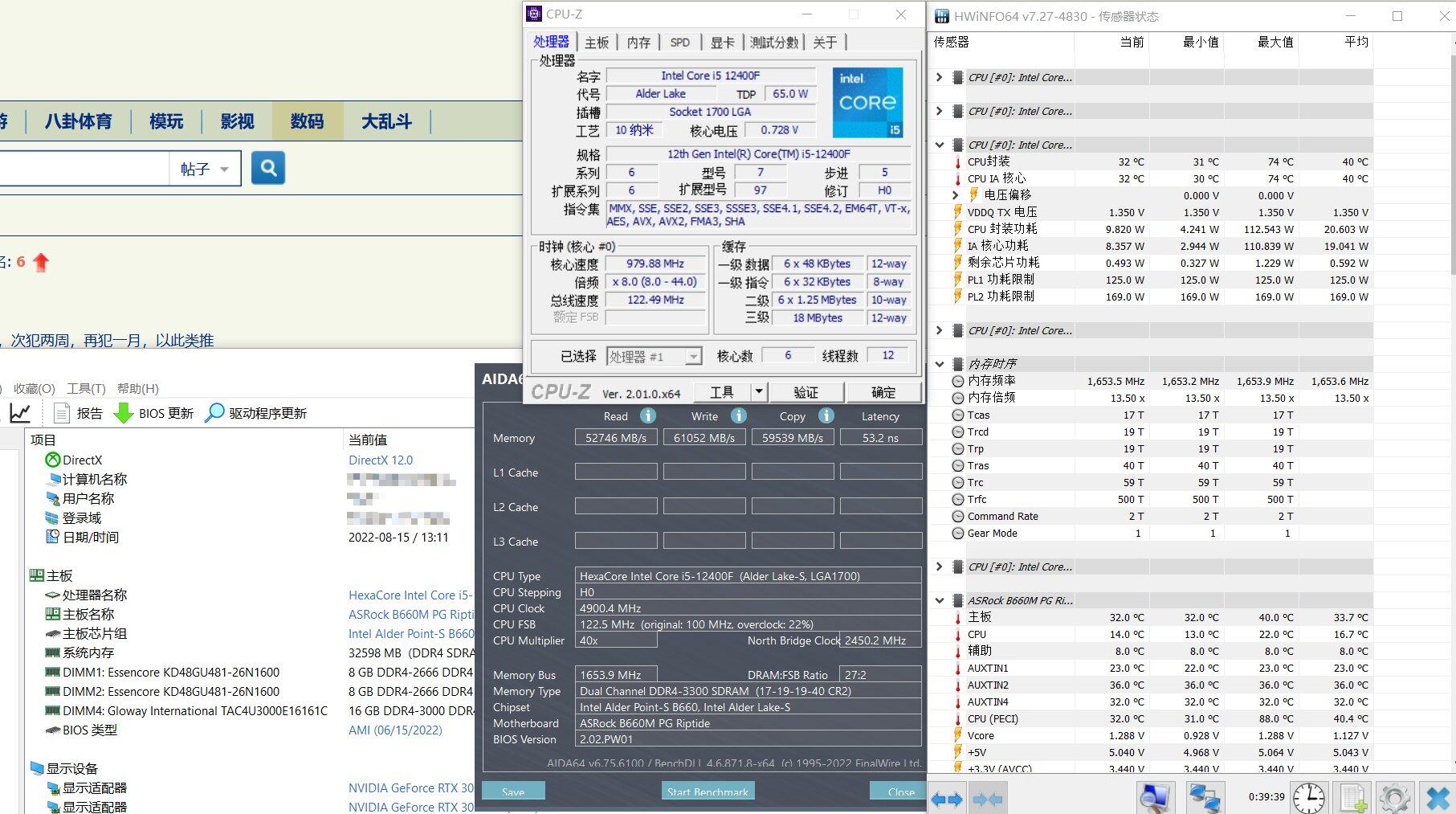Click the thermometer icon beside CPU封装
This screenshot has width=1456, height=814.
957,162
